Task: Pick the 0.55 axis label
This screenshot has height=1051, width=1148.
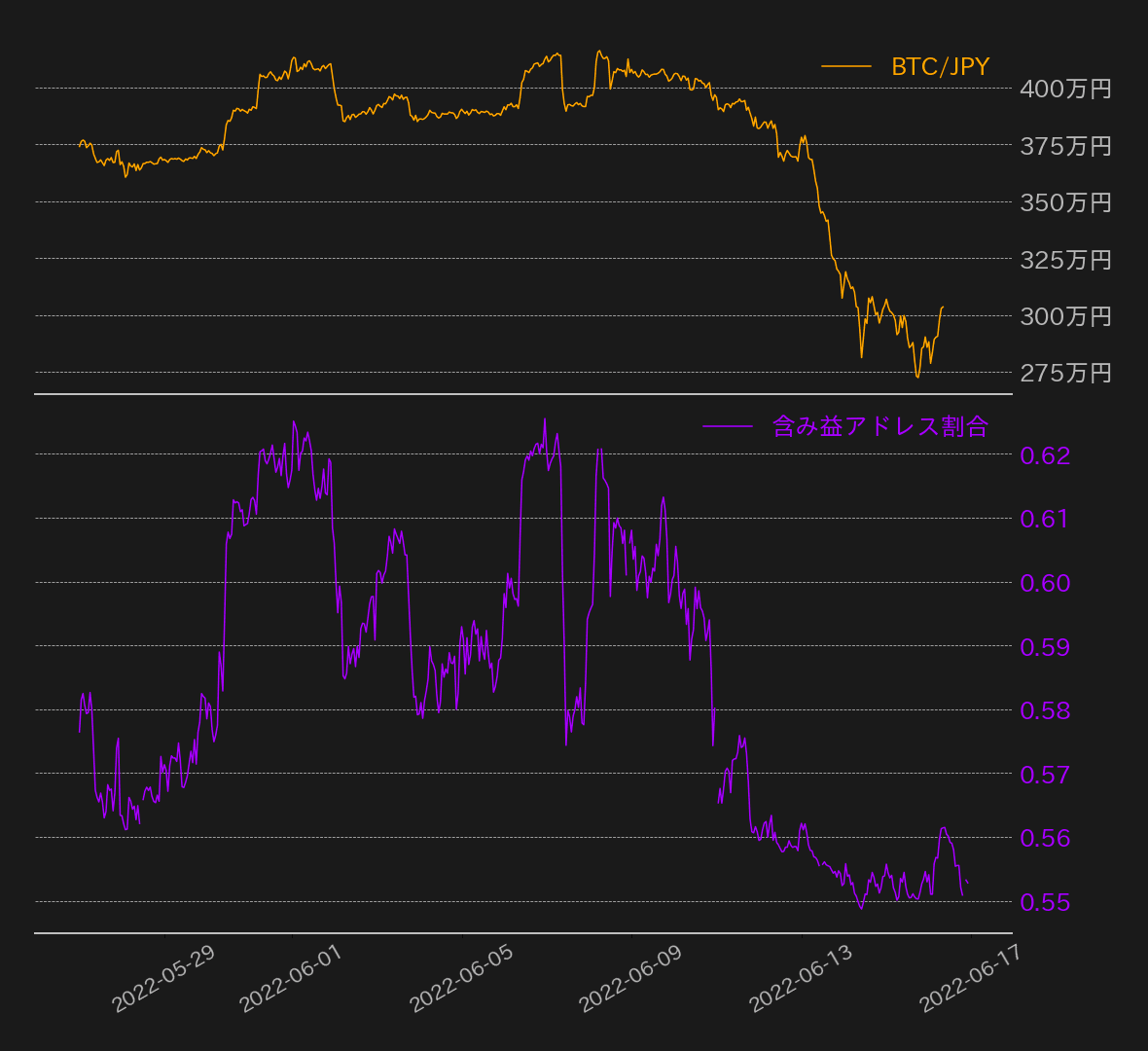Action: (1045, 902)
